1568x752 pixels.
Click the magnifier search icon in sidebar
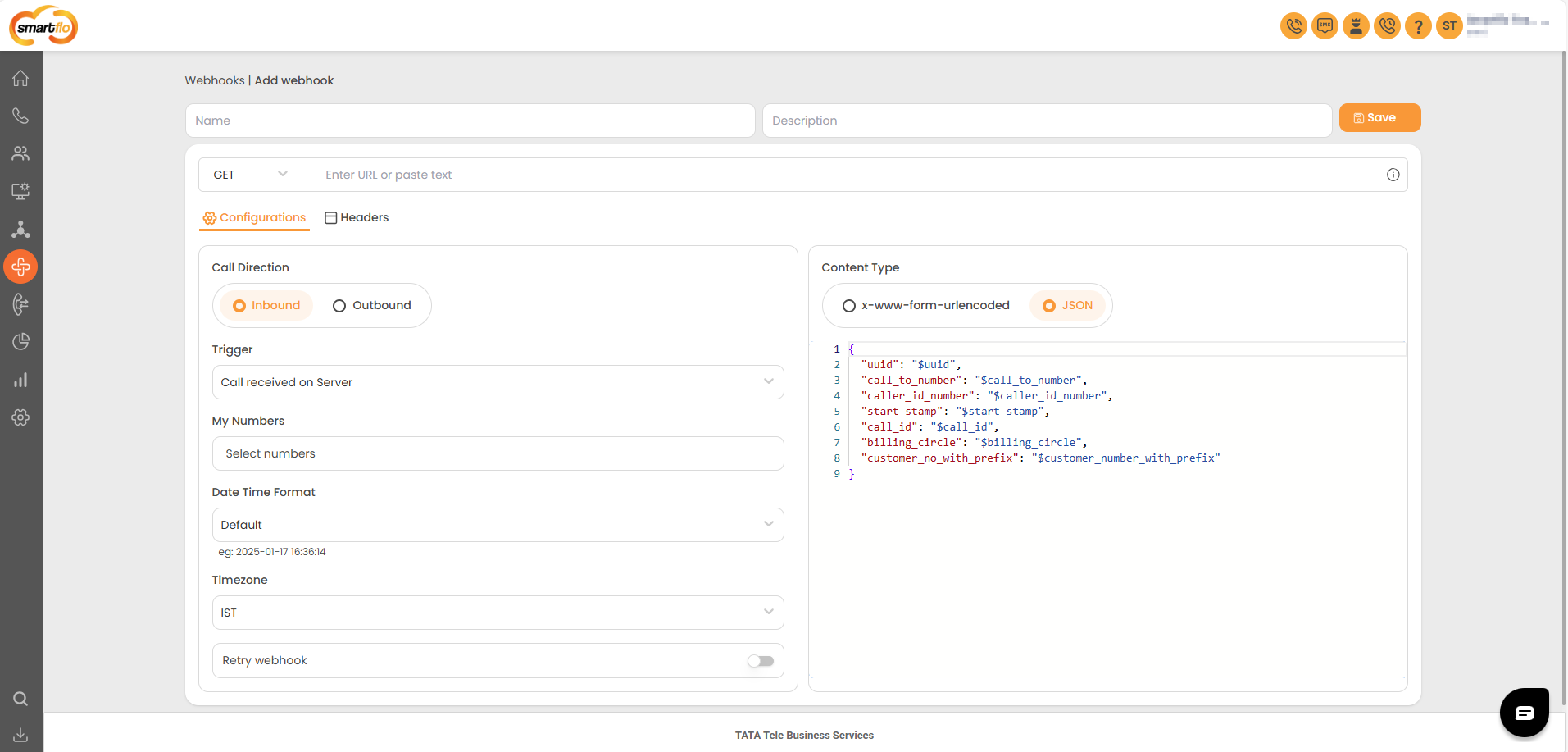(x=20, y=699)
